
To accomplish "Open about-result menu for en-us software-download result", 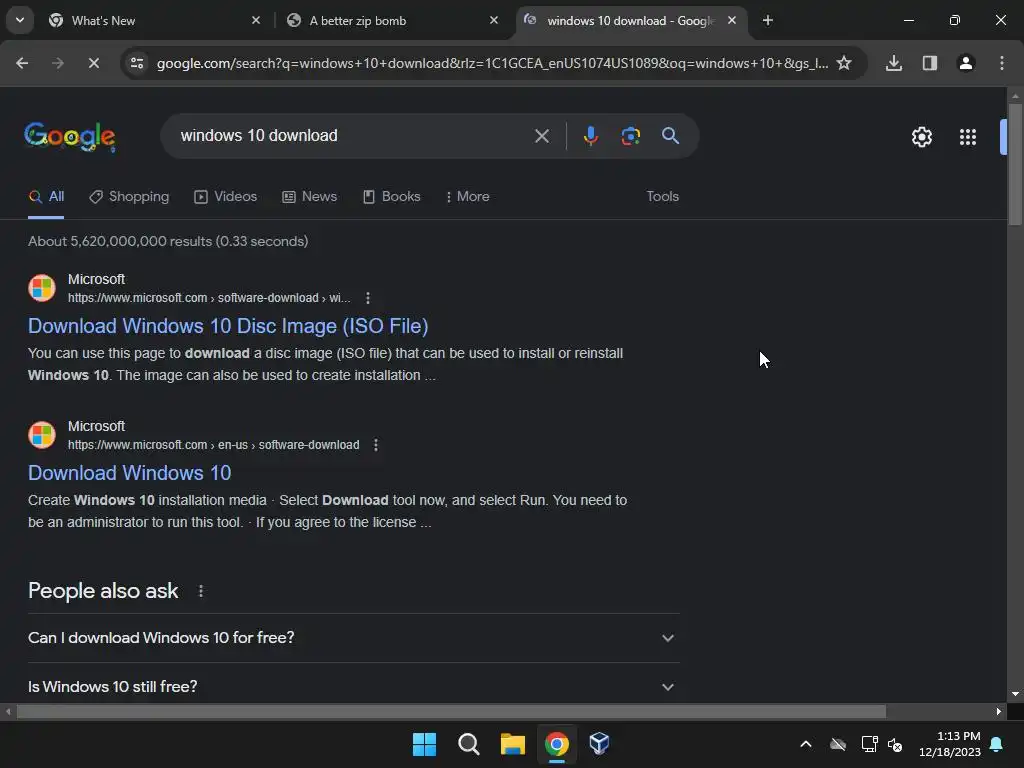I will click(x=376, y=445).
